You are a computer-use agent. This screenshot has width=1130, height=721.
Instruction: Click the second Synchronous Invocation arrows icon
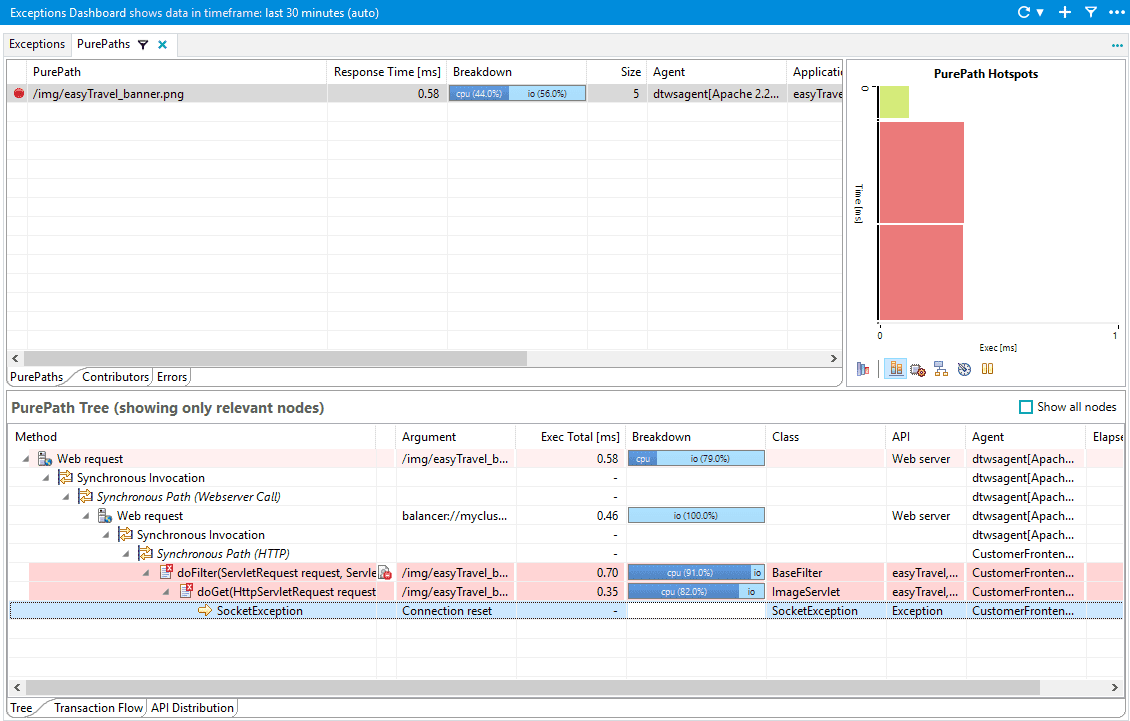[125, 534]
